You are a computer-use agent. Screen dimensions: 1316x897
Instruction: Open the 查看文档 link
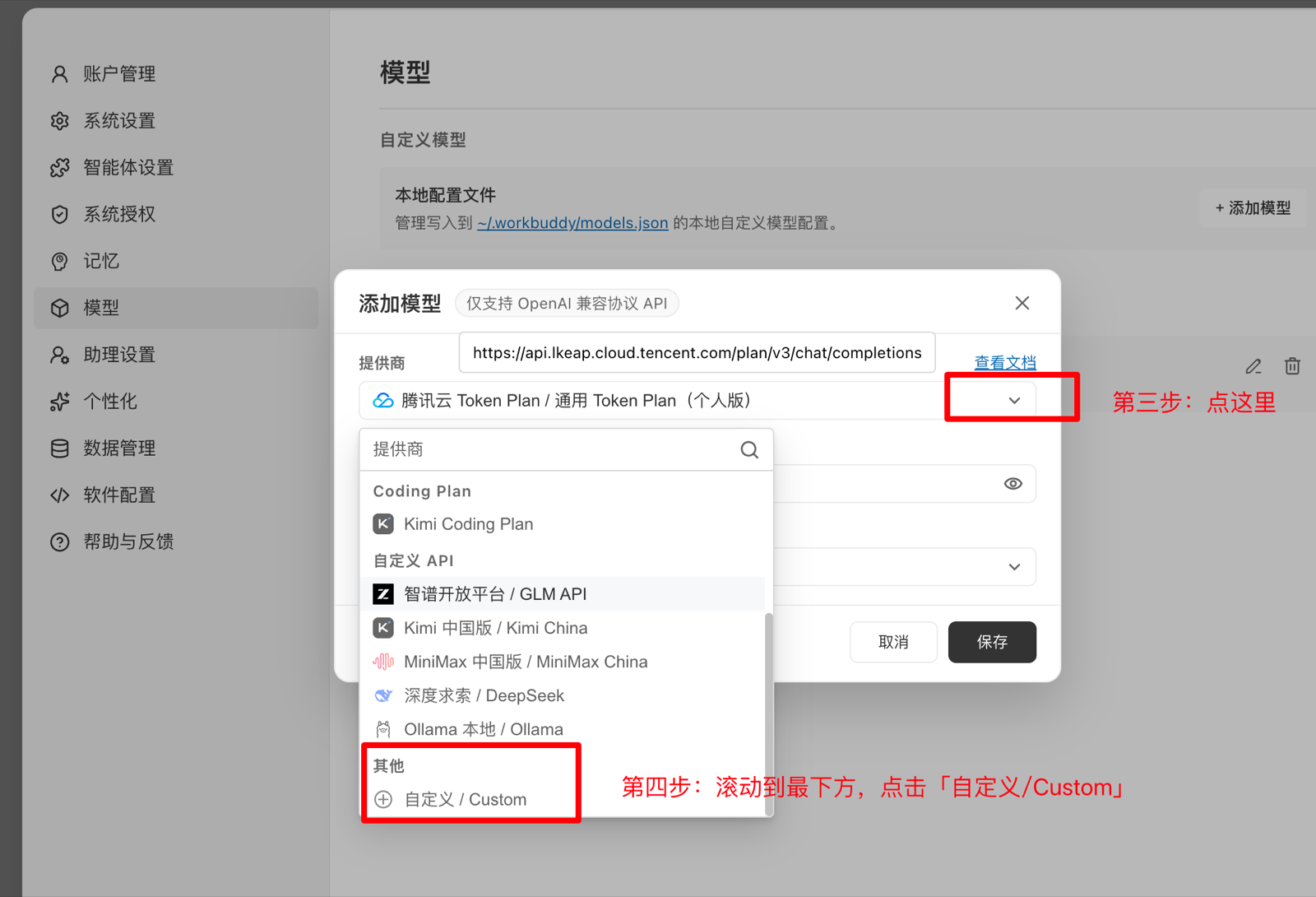click(x=1005, y=362)
